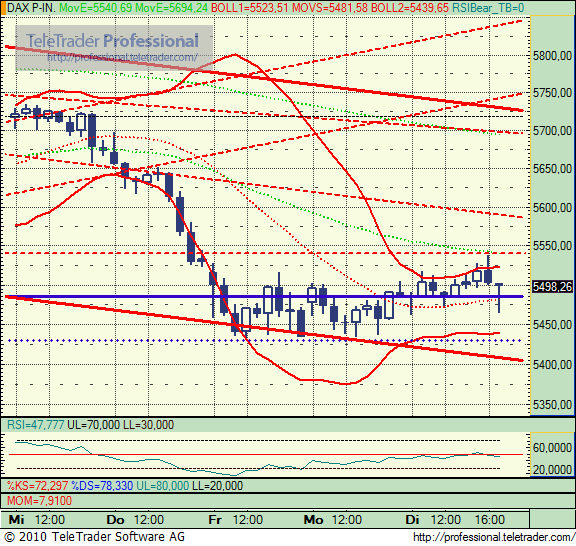The height and width of the screenshot is (546, 576).
Task: Click the 60,0000 RSI axis label
Action: (552, 448)
